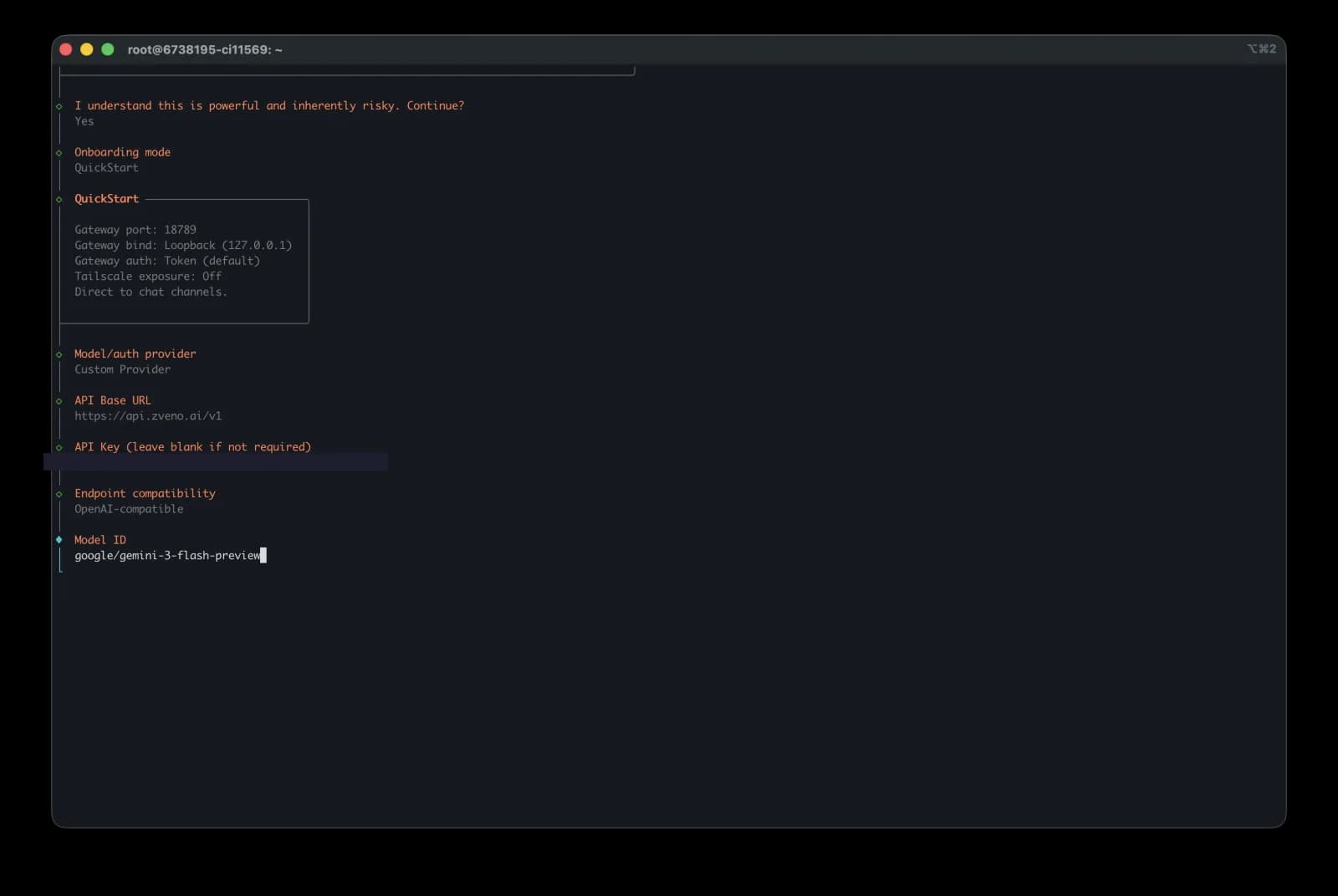The image size is (1338, 896).
Task: Click the green diamond beside Model/auth provider
Action: [59, 354]
